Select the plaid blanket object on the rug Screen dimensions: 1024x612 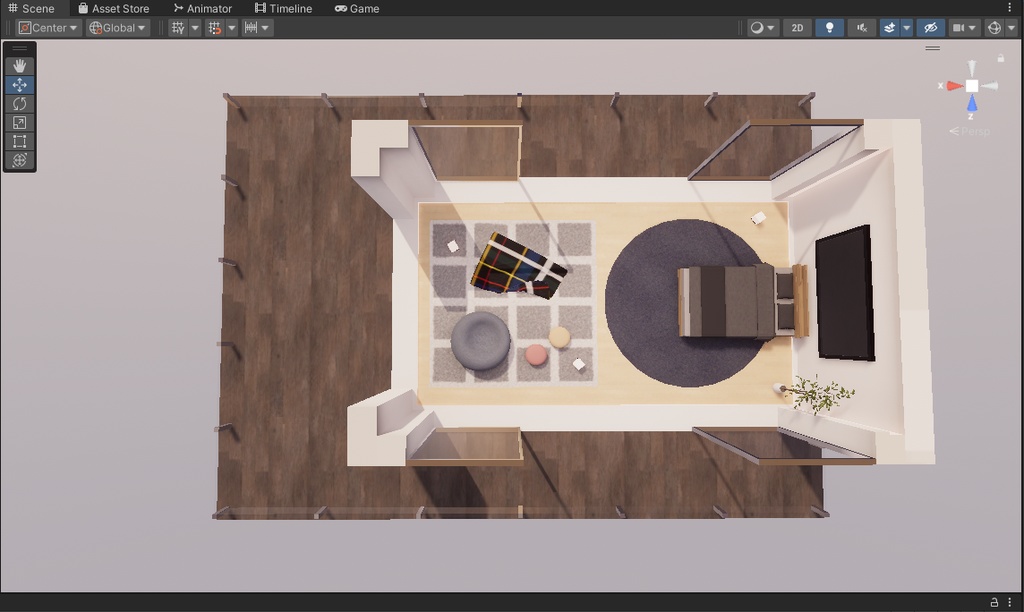518,266
